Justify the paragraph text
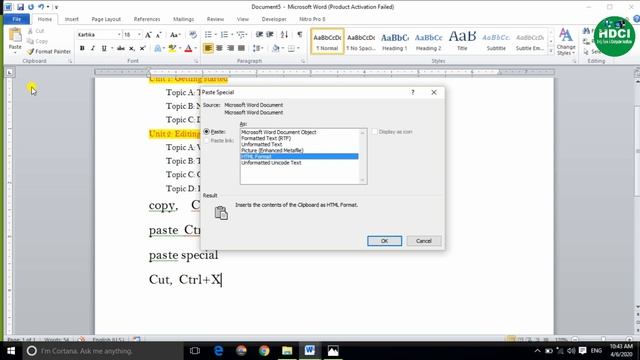The image size is (640, 360). (x=242, y=48)
